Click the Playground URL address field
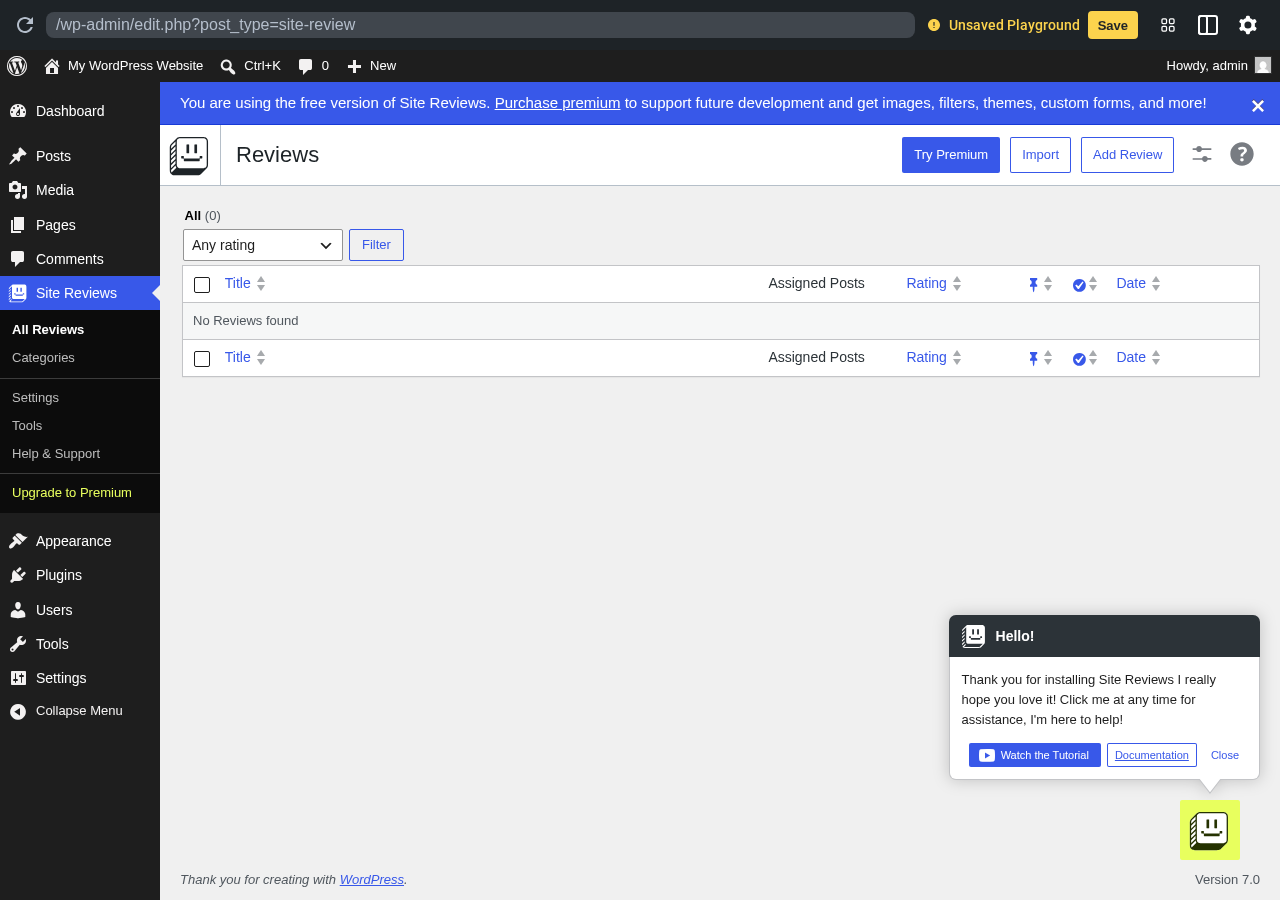The width and height of the screenshot is (1280, 900). pos(480,25)
